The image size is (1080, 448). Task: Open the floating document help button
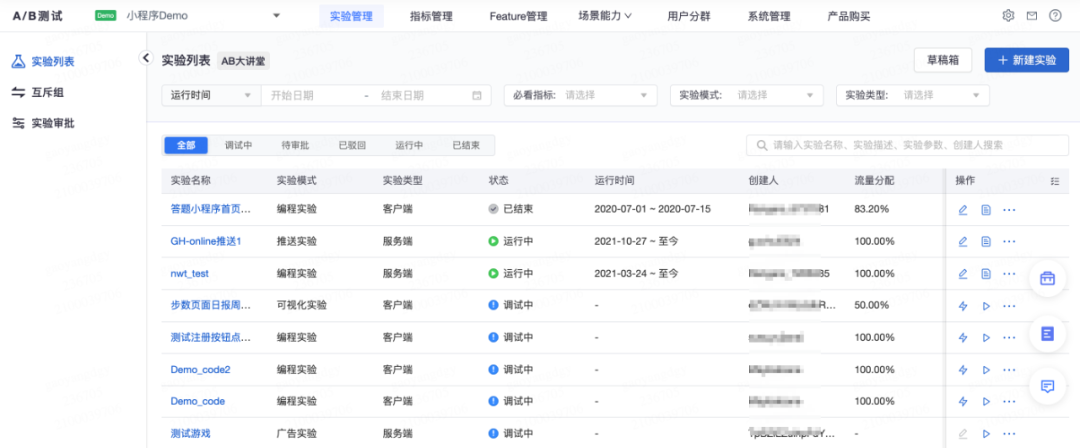tap(1048, 334)
